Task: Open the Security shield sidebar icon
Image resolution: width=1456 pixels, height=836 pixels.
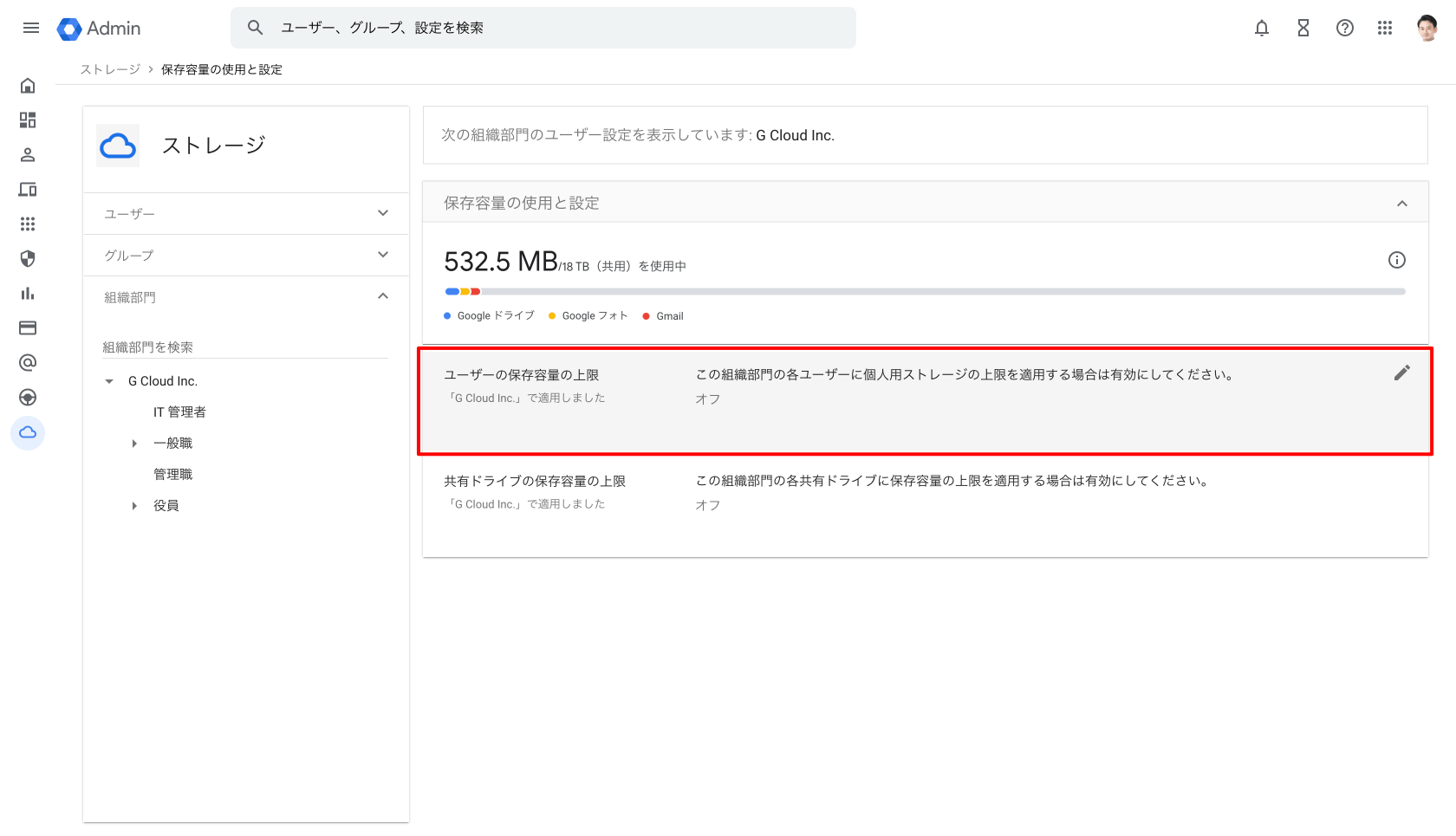Action: click(x=28, y=259)
